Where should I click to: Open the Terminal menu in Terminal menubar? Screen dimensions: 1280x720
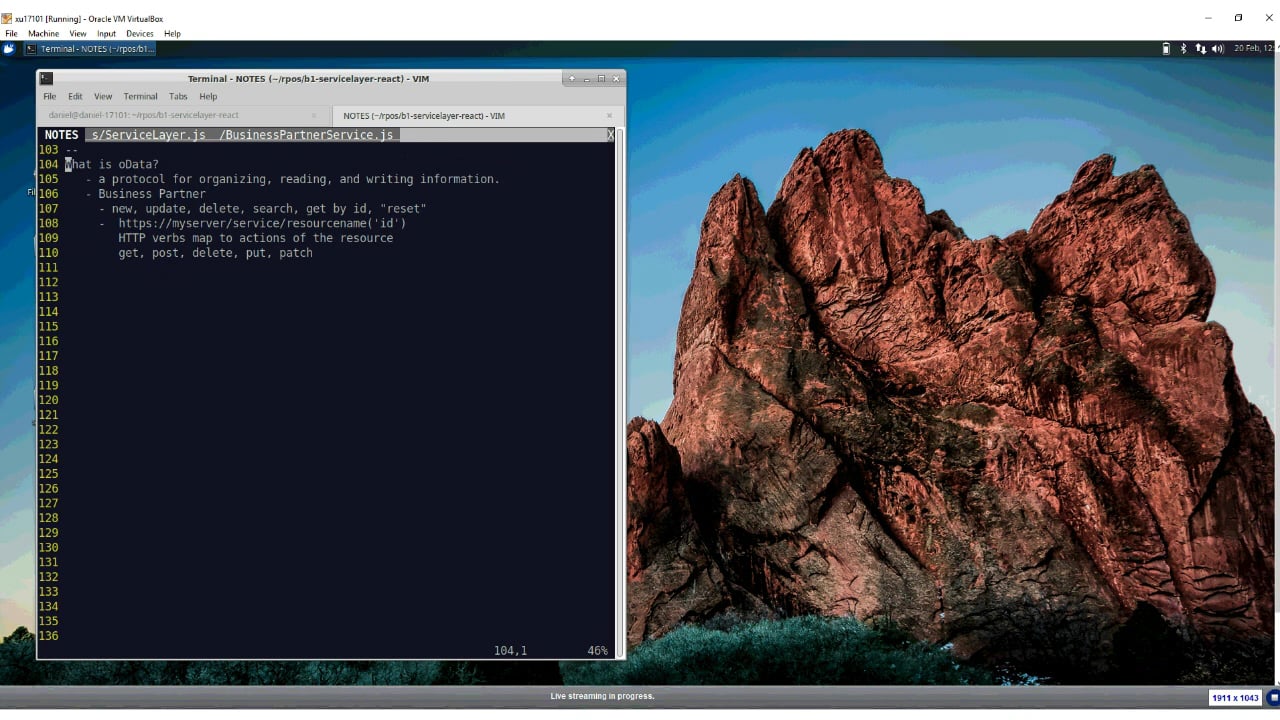click(140, 97)
